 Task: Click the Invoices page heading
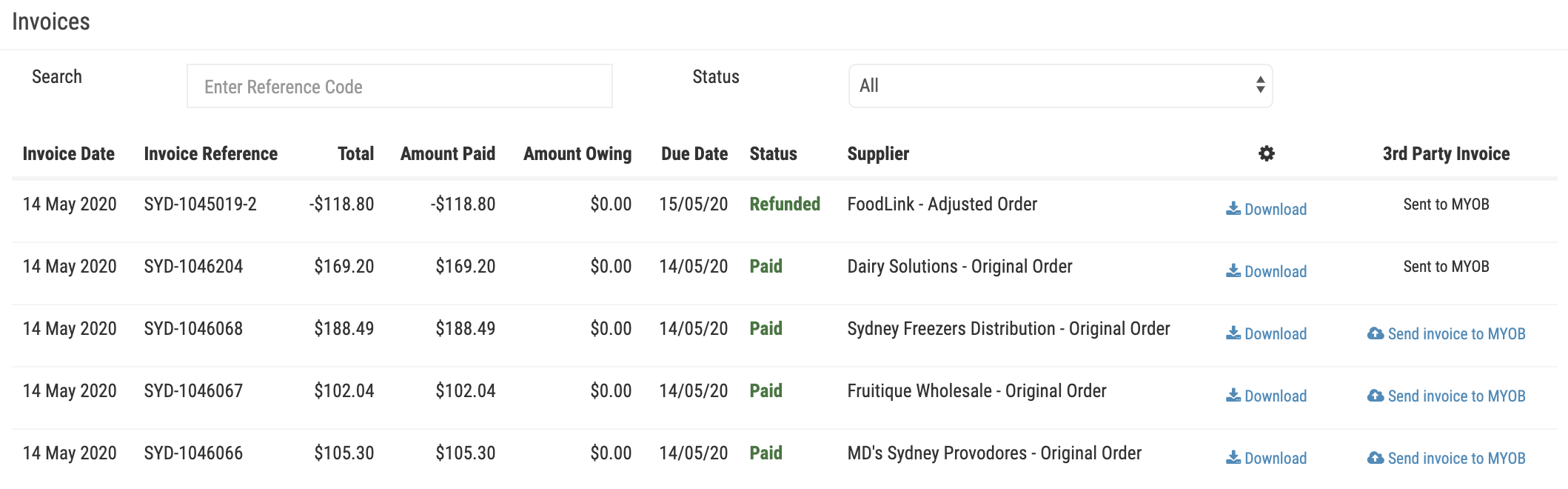point(51,21)
